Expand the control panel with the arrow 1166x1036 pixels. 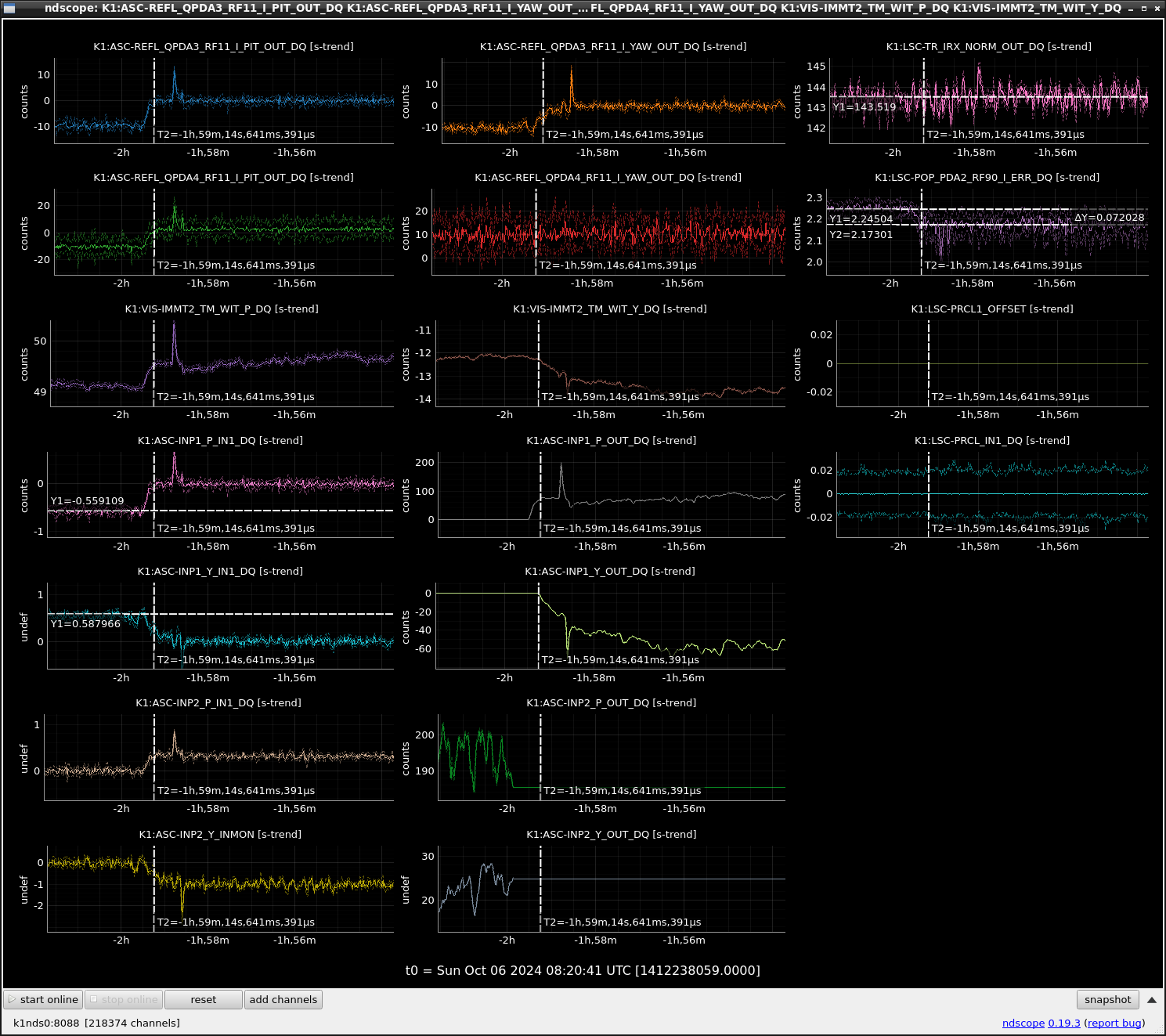[x=1152, y=1000]
